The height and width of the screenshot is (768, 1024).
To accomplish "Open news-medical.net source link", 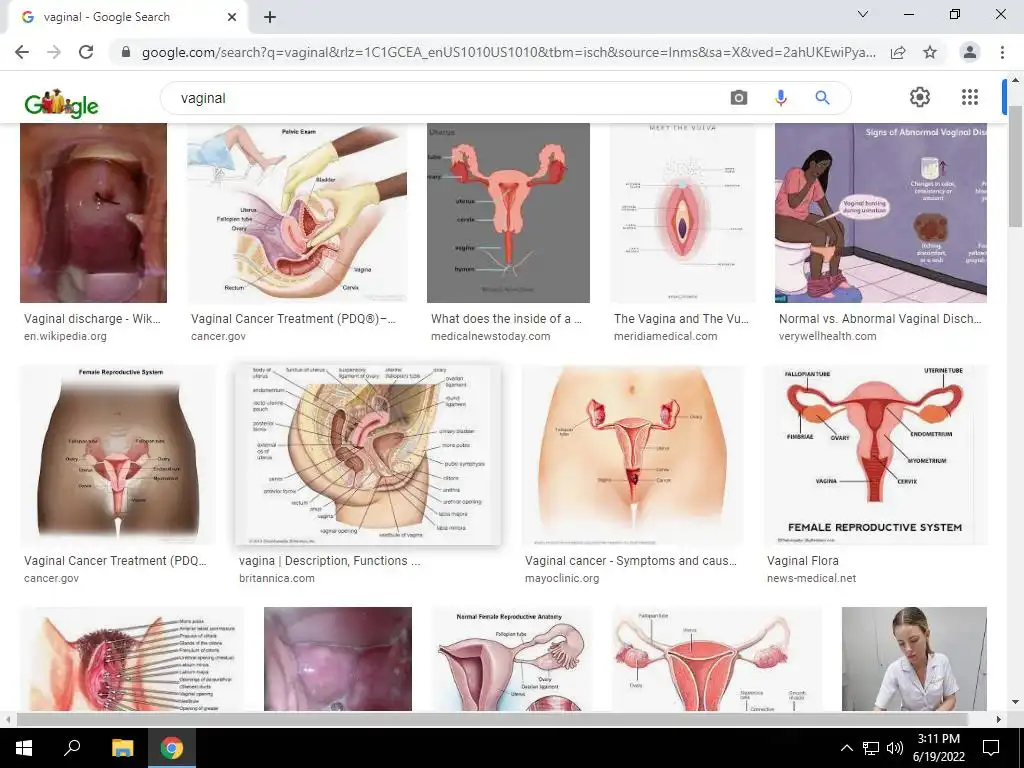I will tap(811, 579).
